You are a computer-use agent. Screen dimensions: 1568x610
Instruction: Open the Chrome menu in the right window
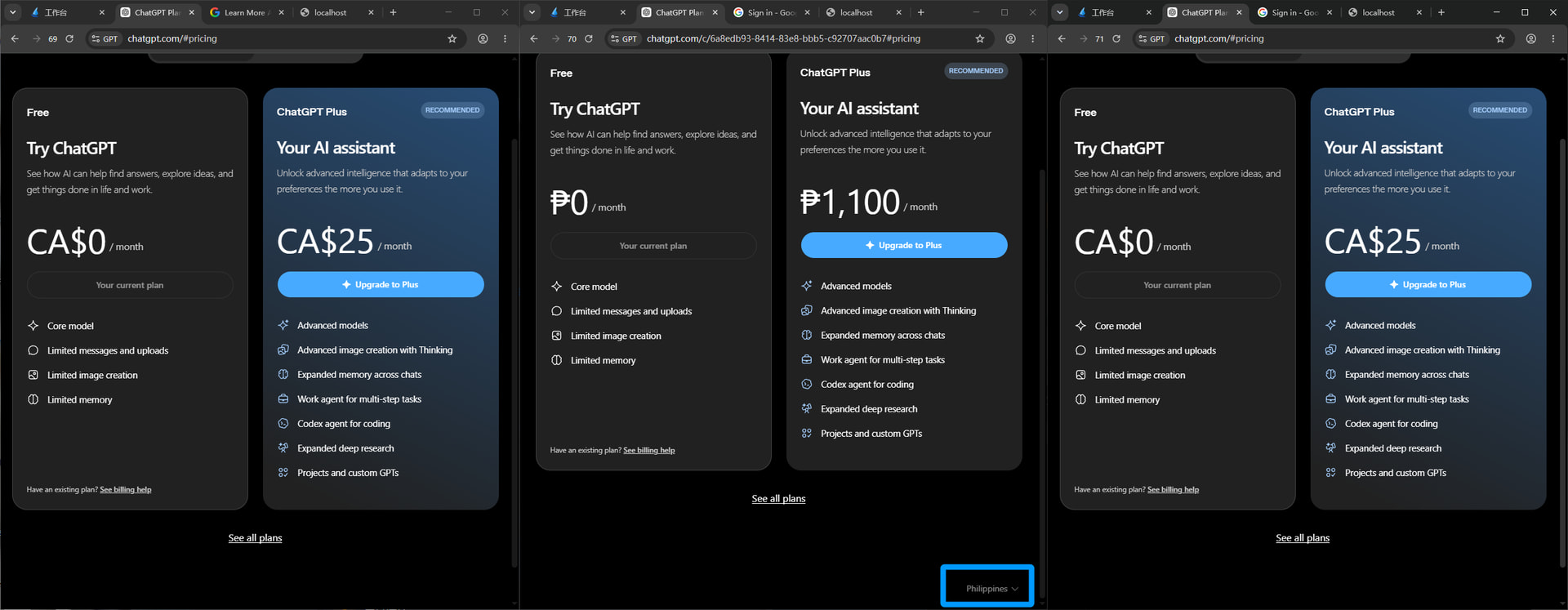[1553, 38]
